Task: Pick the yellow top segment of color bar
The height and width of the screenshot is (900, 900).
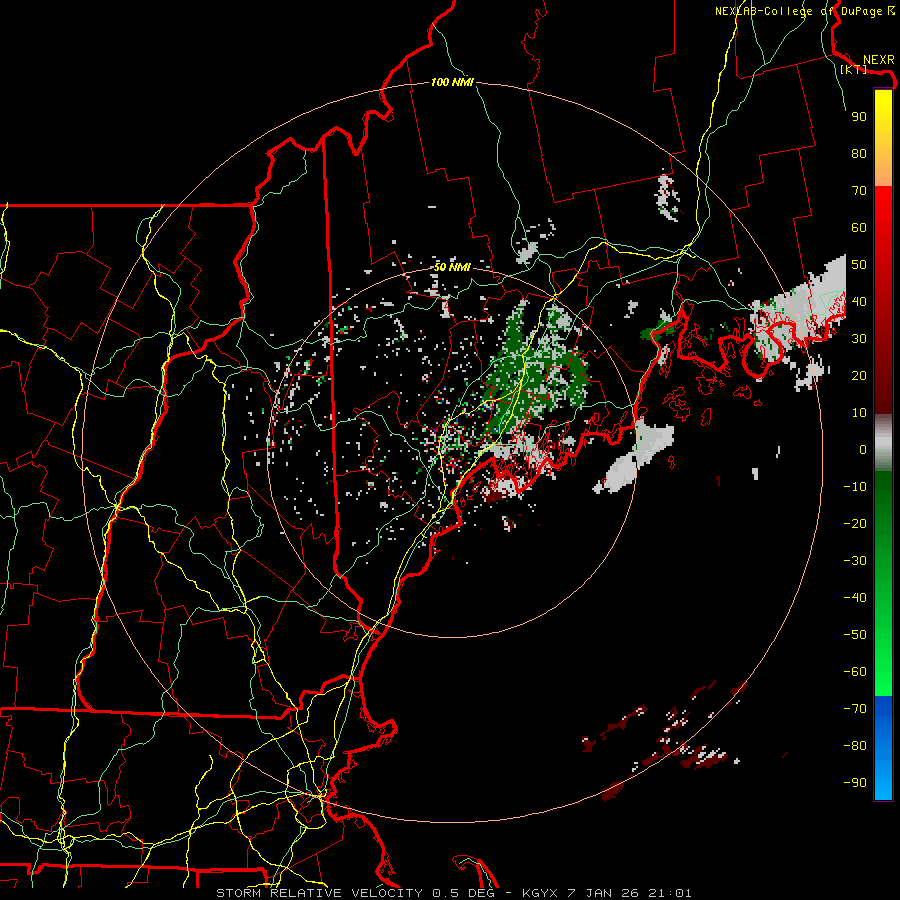Action: tap(883, 138)
